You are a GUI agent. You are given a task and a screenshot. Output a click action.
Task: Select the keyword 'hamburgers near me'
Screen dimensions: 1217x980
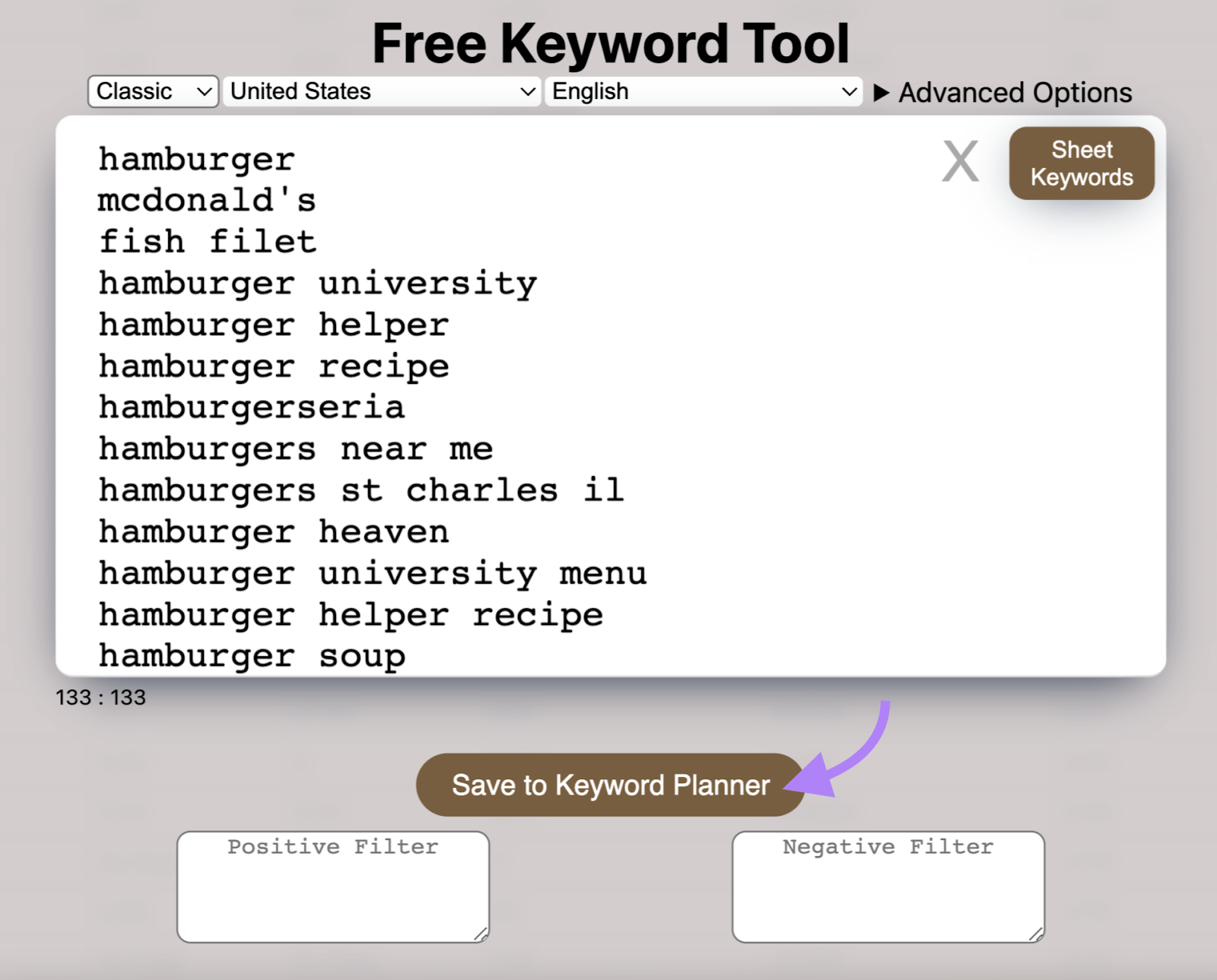point(295,449)
